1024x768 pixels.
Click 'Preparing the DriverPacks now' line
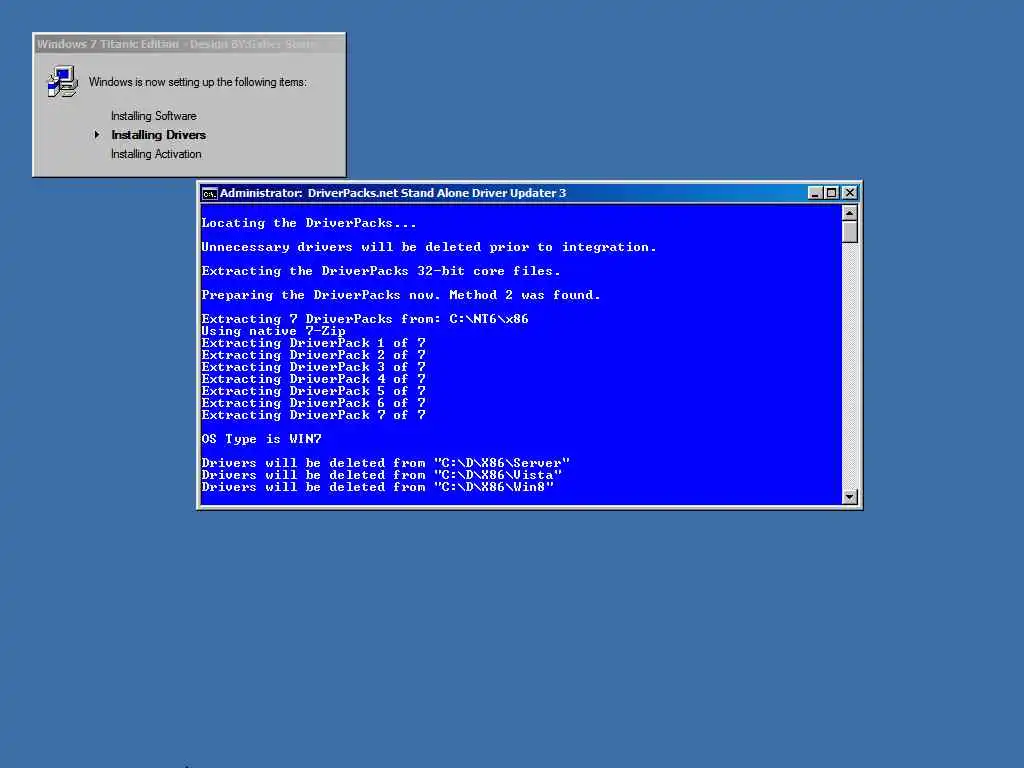point(401,295)
